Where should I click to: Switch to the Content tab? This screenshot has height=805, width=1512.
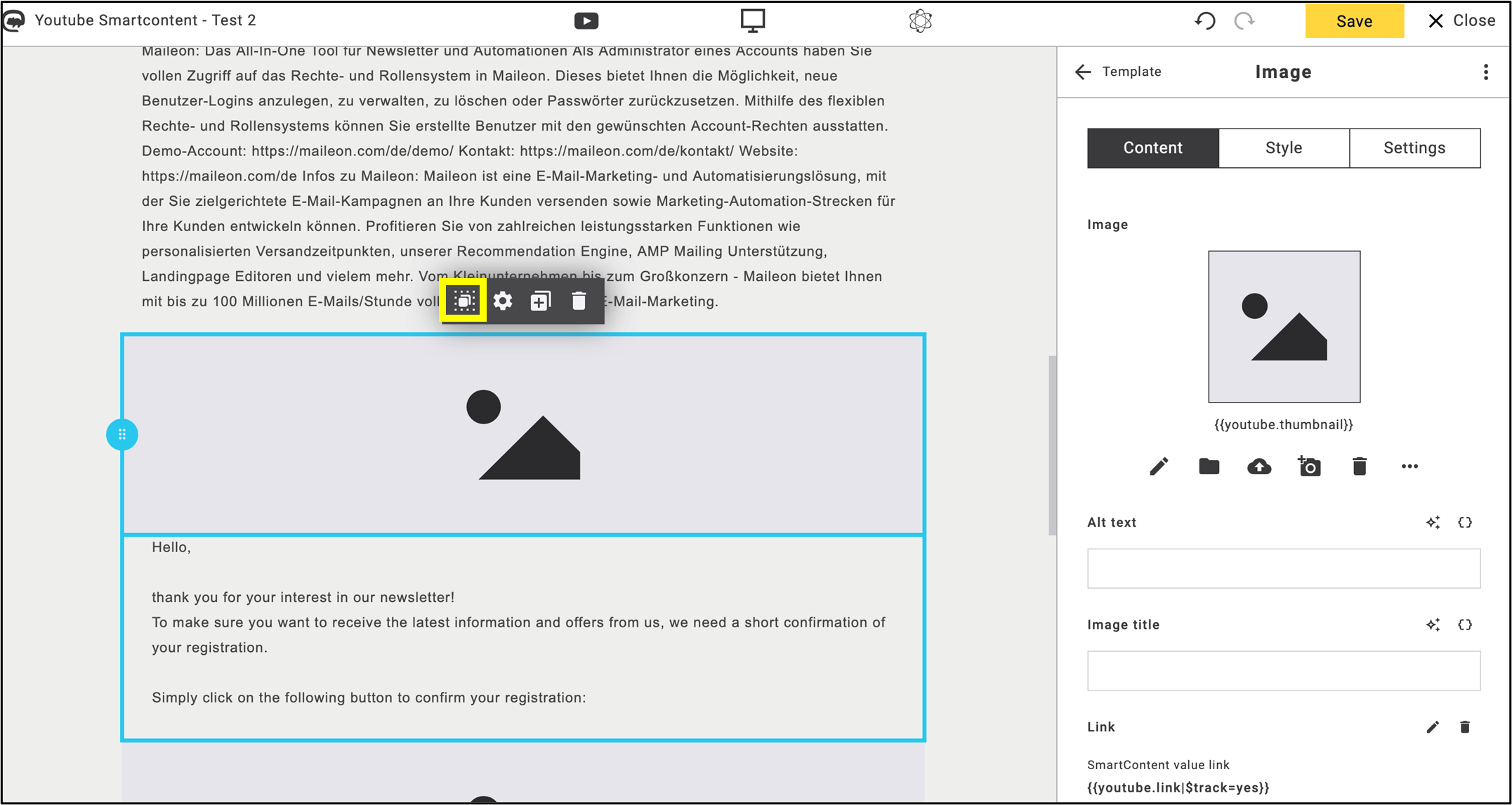pos(1153,148)
